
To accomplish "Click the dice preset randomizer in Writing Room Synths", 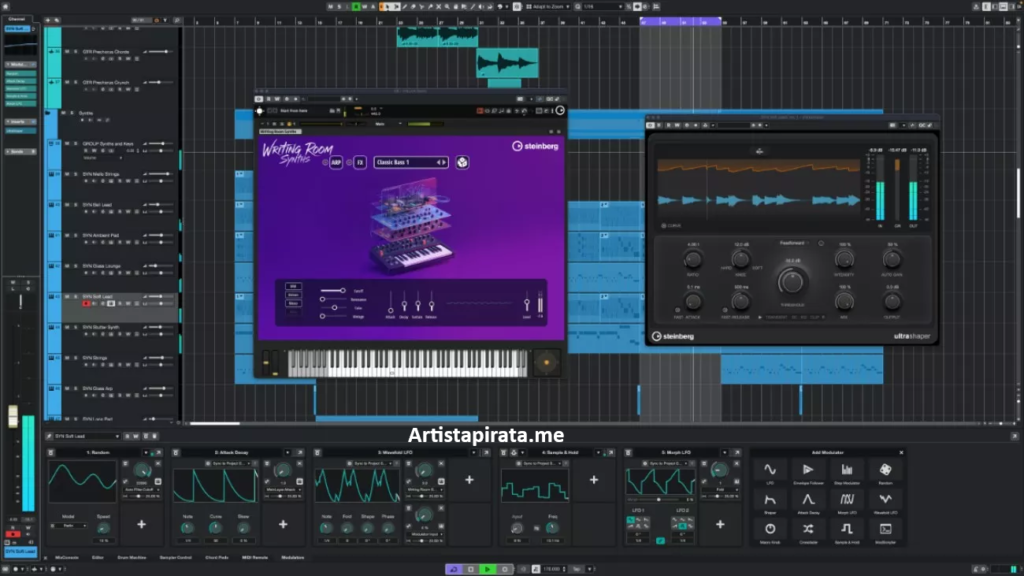I will (x=461, y=161).
